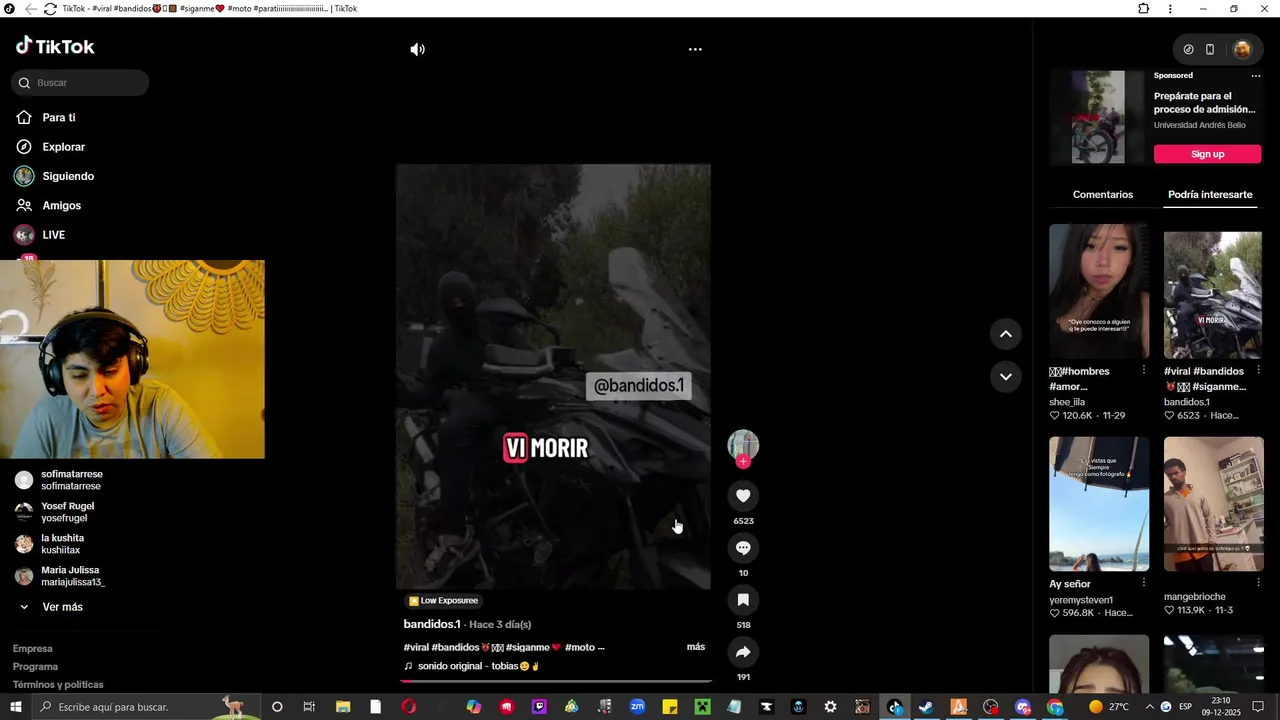This screenshot has height=720, width=1280.
Task: Open Task View in the taskbar
Action: (x=309, y=707)
